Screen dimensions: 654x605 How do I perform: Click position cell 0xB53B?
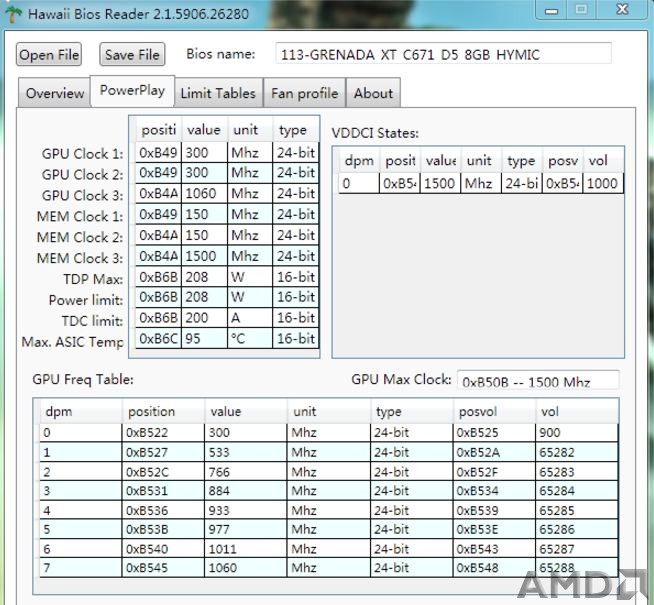point(163,530)
